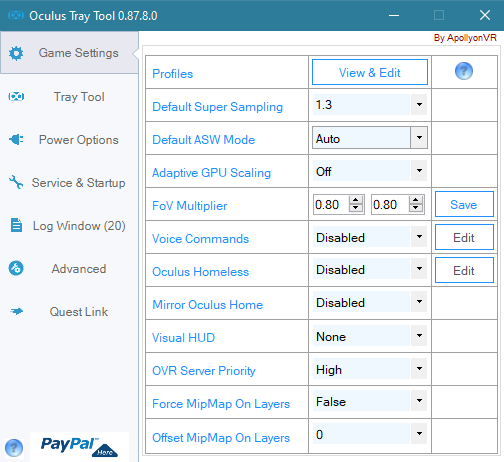The image size is (504, 462).
Task: Switch to the Advanced tab
Action: click(69, 269)
